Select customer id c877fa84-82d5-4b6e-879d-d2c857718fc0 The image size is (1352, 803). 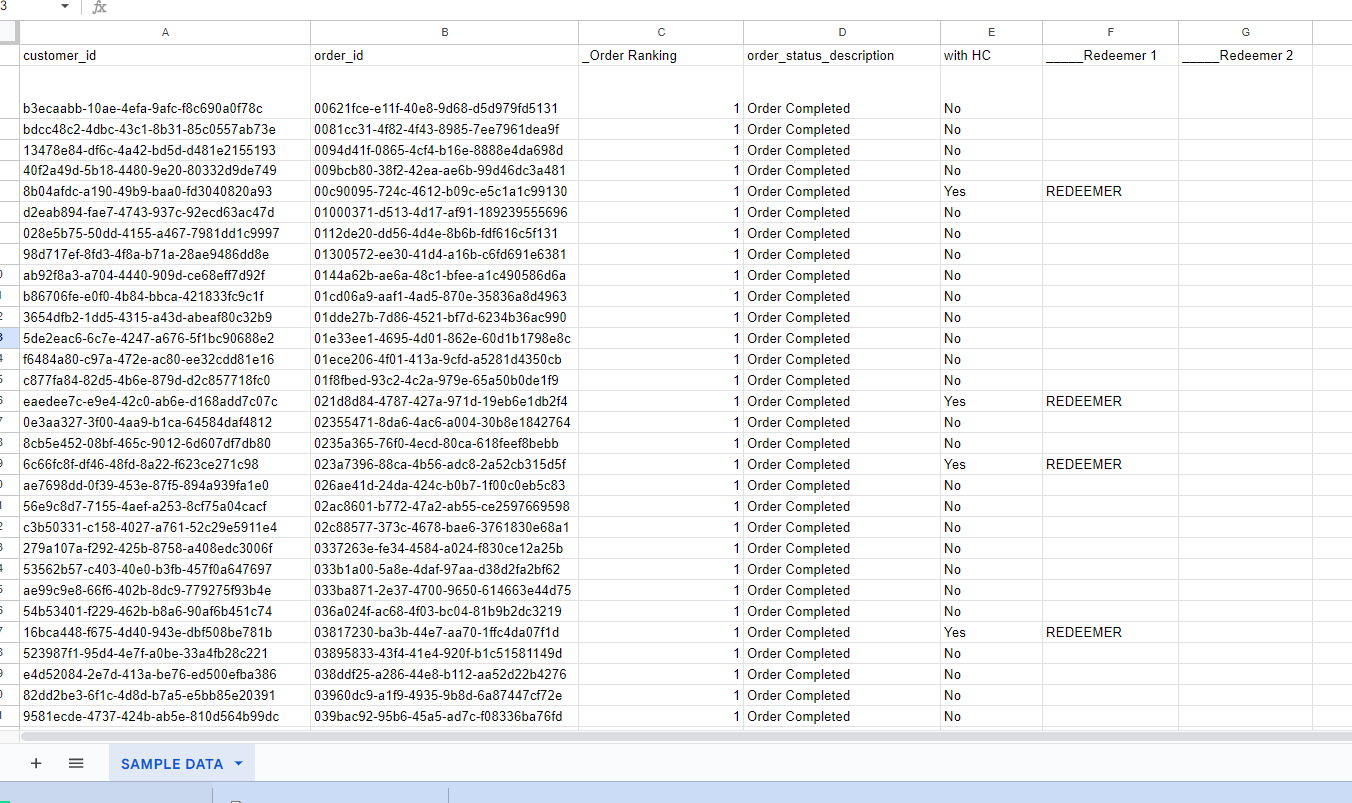(165, 380)
